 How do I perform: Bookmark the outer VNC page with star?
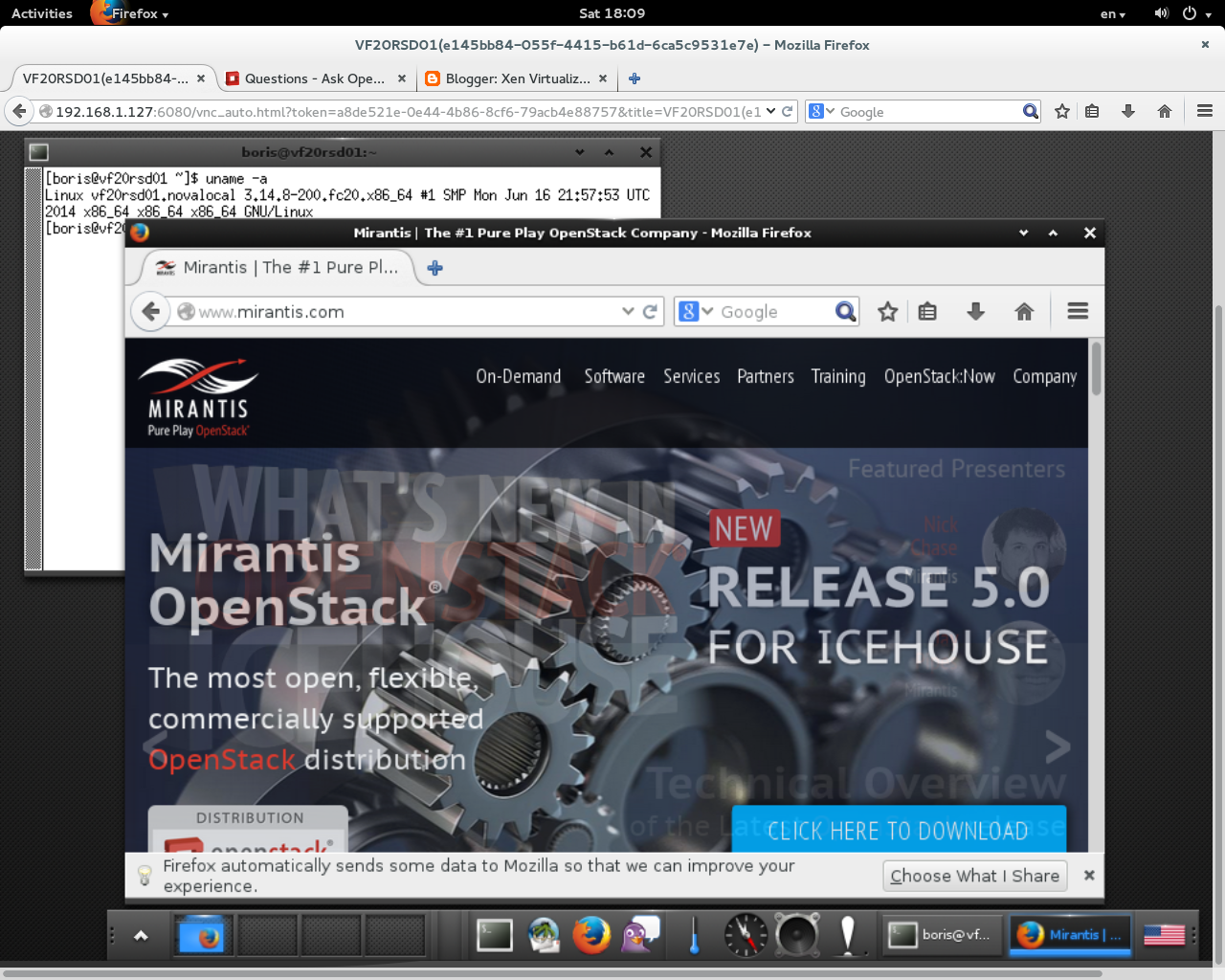pyautogui.click(x=1061, y=111)
